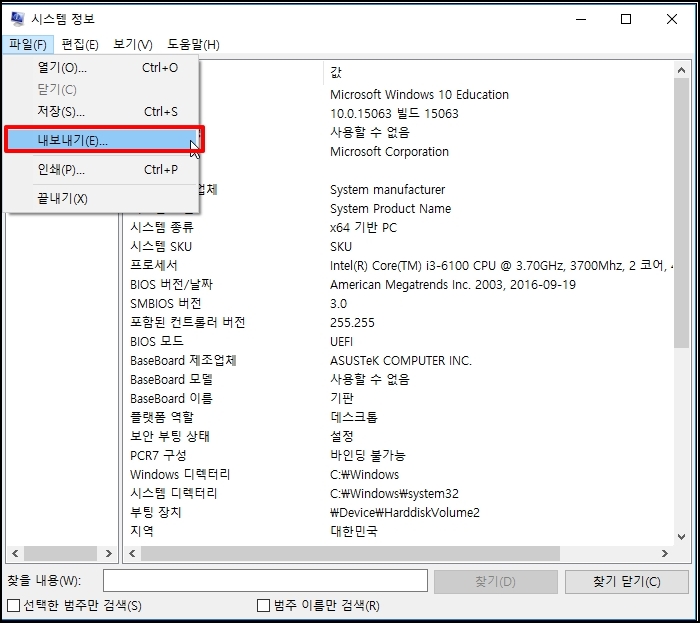Image resolution: width=700 pixels, height=623 pixels.
Task: Click the 데스크톱 value
Action: tap(354, 418)
